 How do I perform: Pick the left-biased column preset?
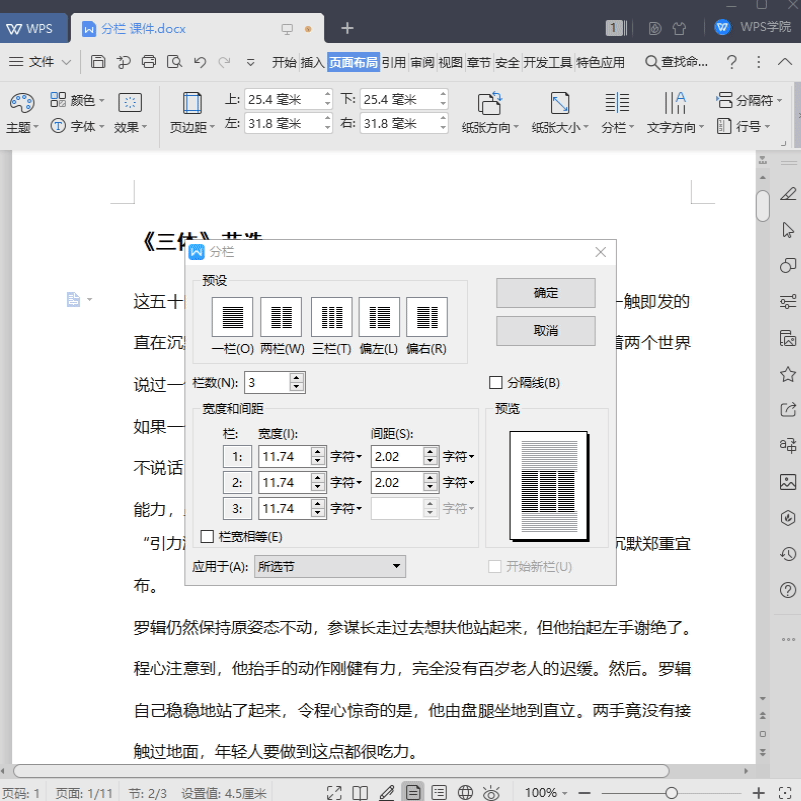379,317
